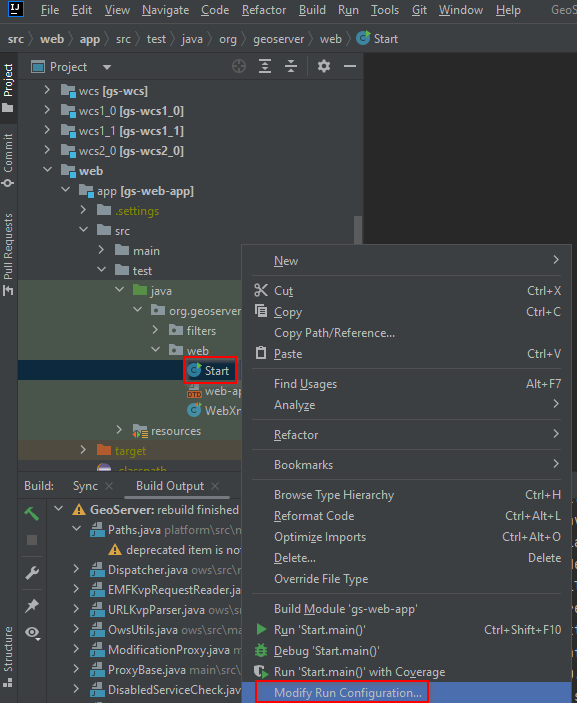Expand the wcs [gs-wcs] module node
This screenshot has height=703, width=577.
(47, 90)
